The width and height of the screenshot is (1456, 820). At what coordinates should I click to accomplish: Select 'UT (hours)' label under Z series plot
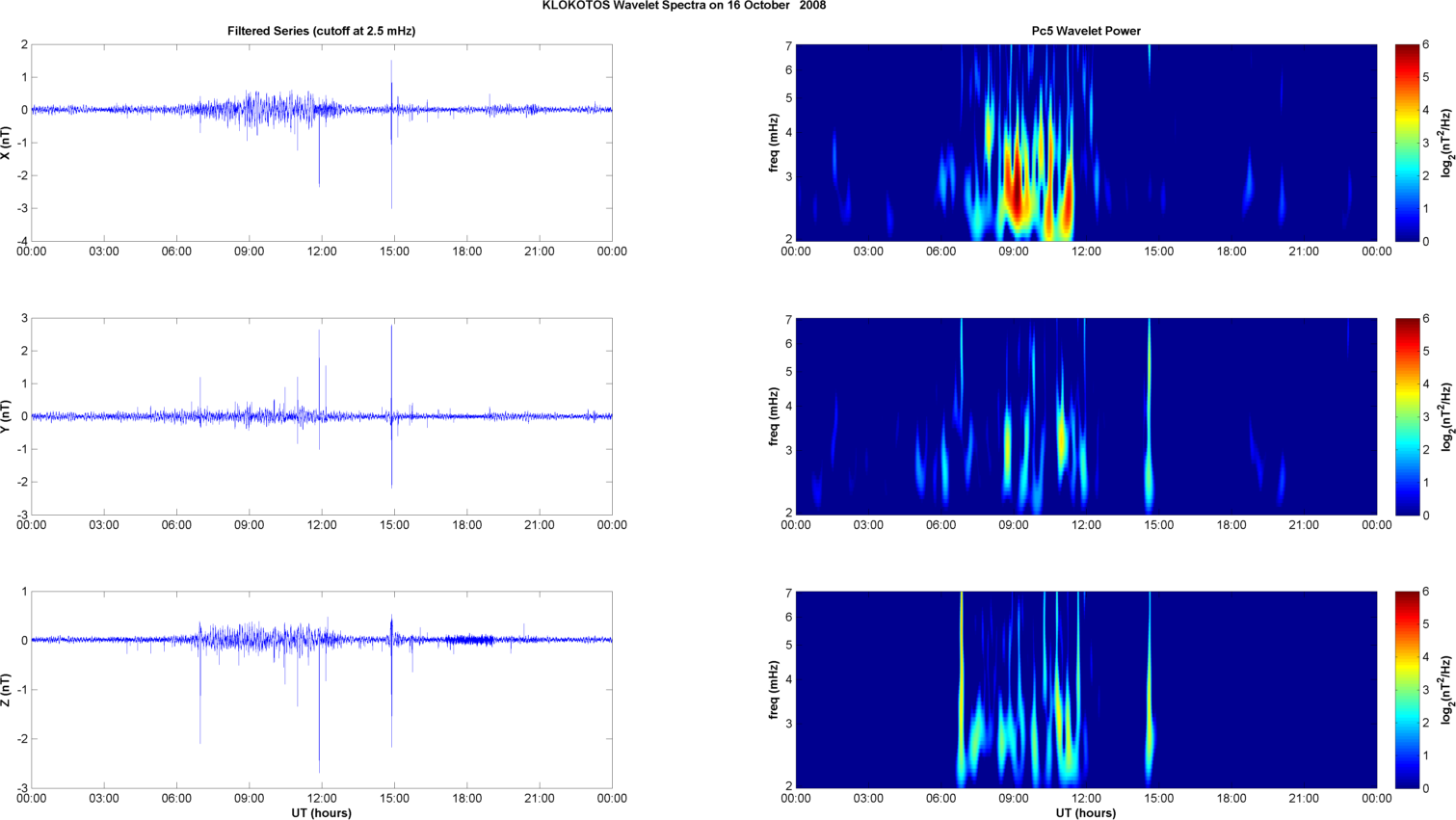click(322, 812)
